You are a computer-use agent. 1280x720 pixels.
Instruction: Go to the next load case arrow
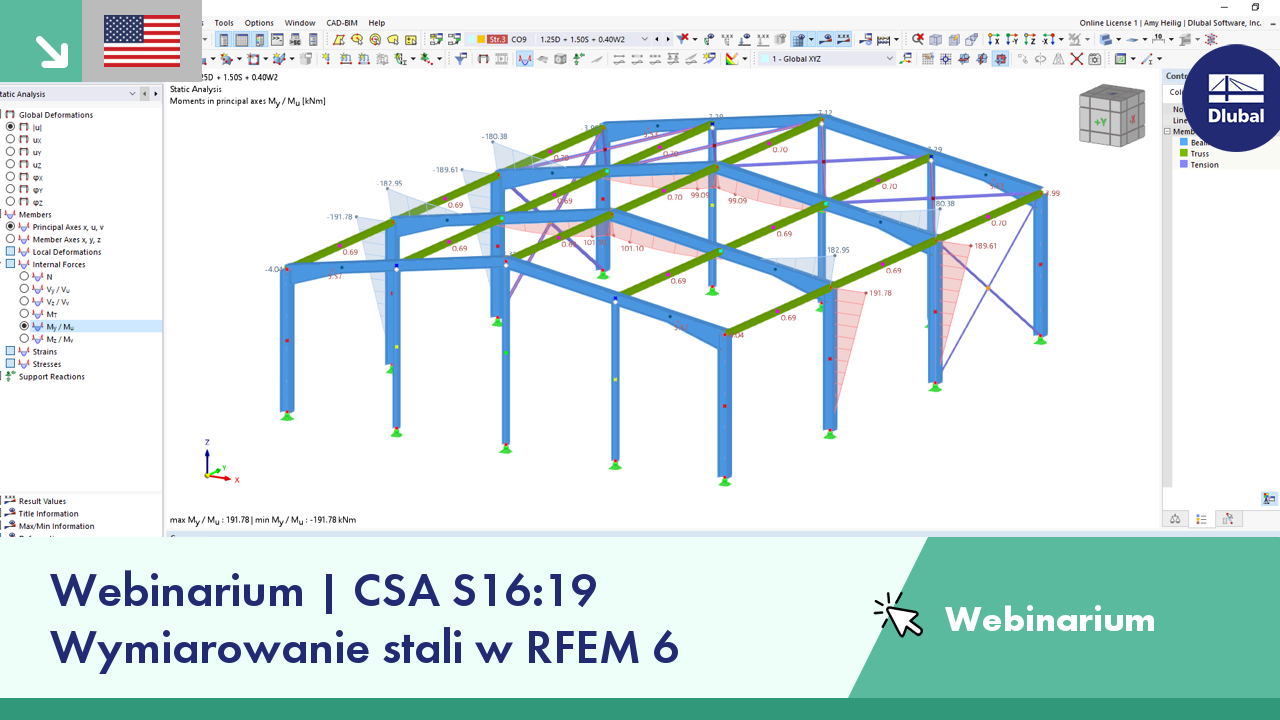pyautogui.click(x=668, y=39)
